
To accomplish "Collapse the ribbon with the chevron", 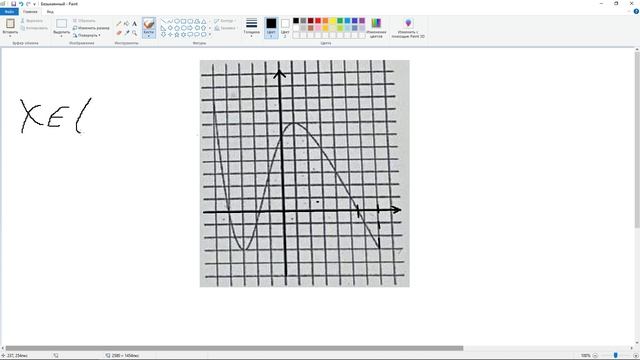I will click(x=630, y=11).
